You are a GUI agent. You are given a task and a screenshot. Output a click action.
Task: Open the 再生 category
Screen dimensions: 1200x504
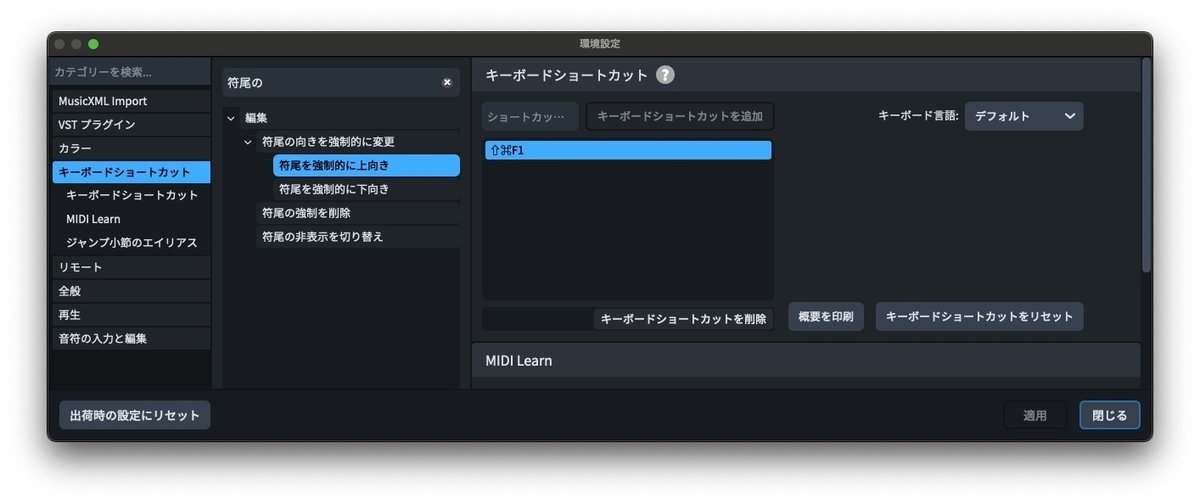pyautogui.click(x=131, y=315)
